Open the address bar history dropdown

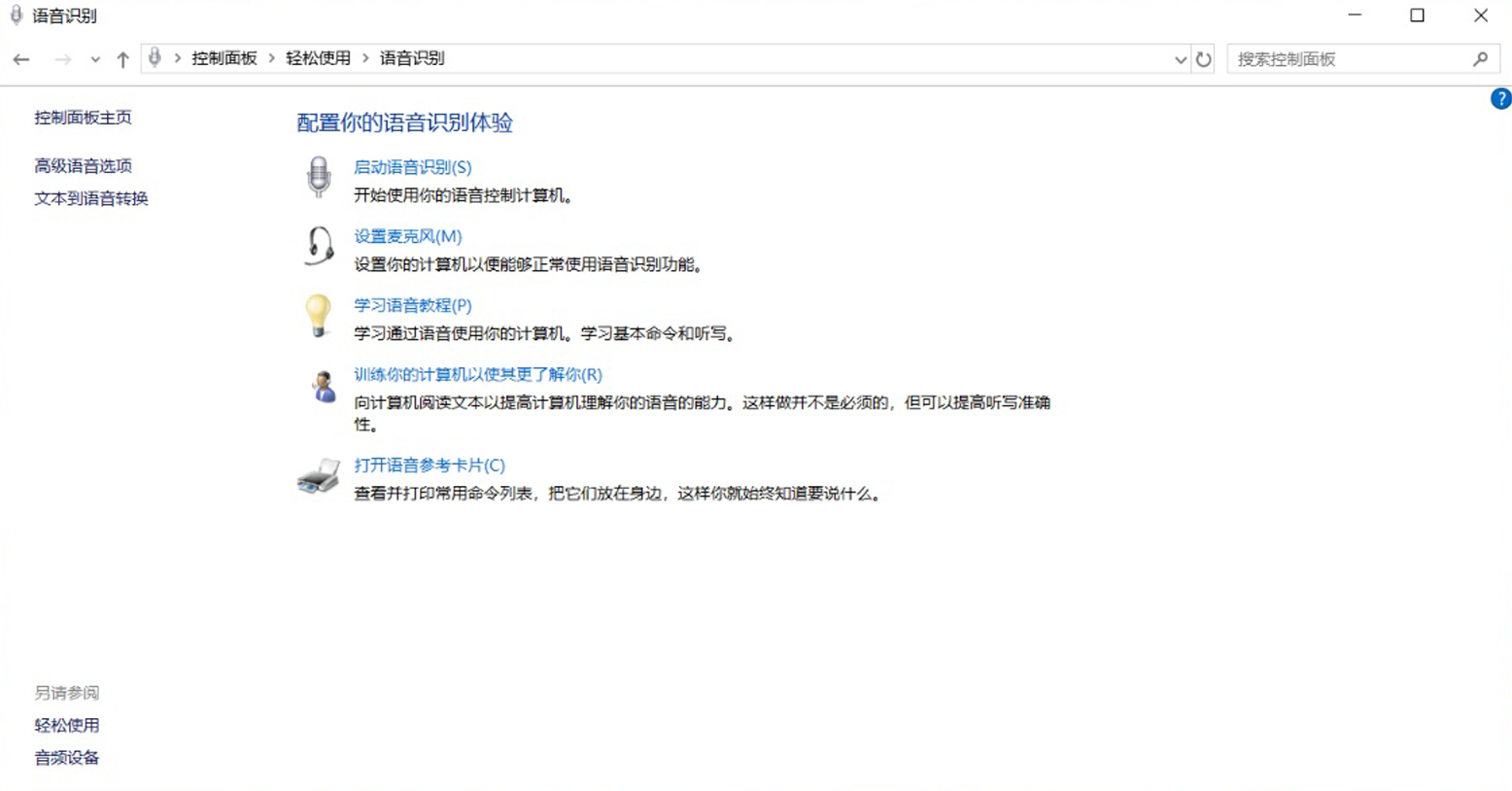(1180, 59)
